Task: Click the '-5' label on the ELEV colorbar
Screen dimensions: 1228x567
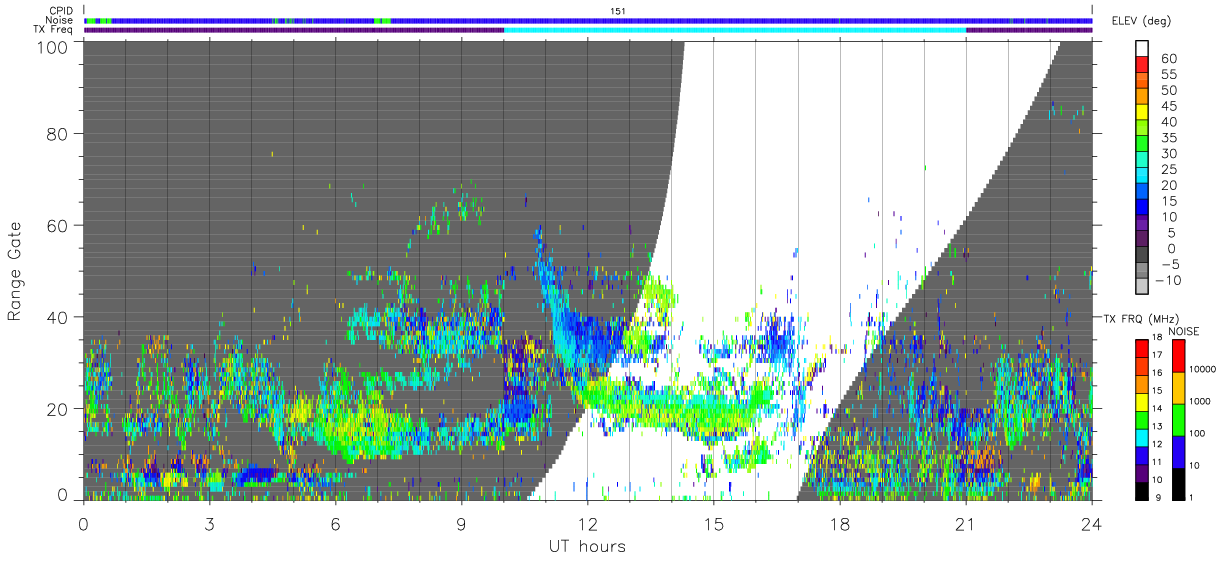Action: [1169, 264]
